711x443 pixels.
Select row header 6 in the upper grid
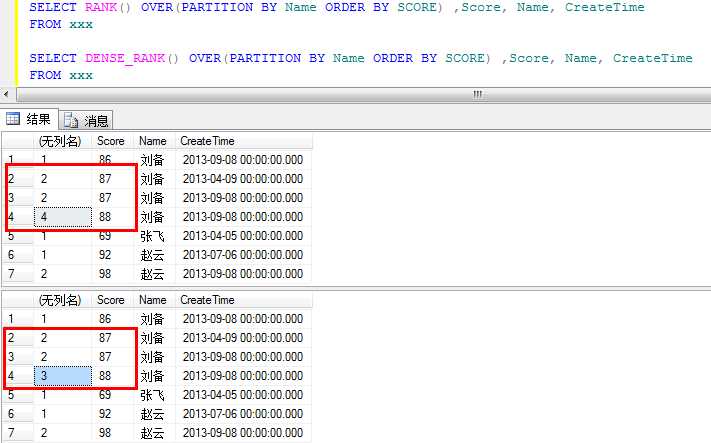18,255
